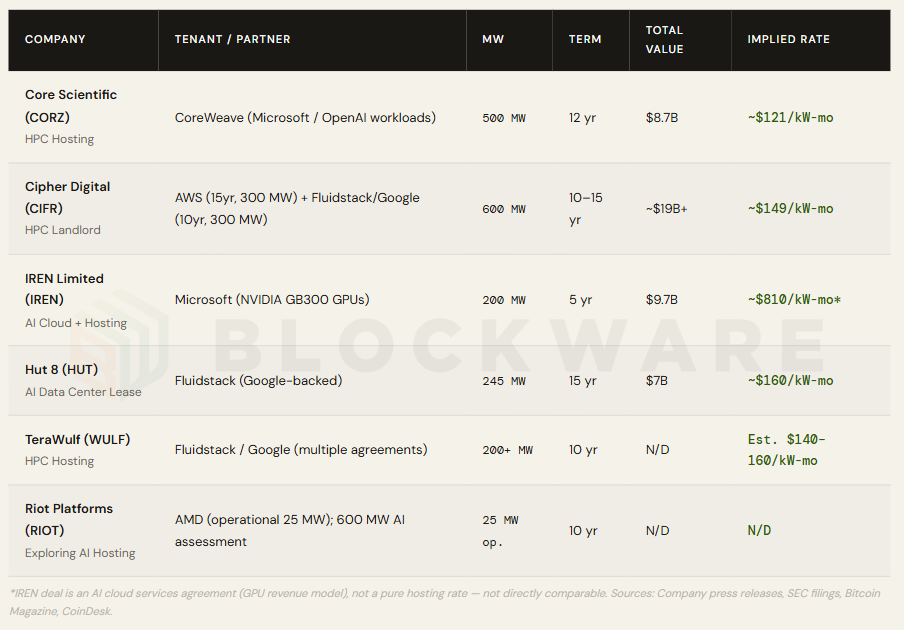Click the 200 MW cell in IREN row
Viewport: 904px width, 630px height.
(x=504, y=300)
